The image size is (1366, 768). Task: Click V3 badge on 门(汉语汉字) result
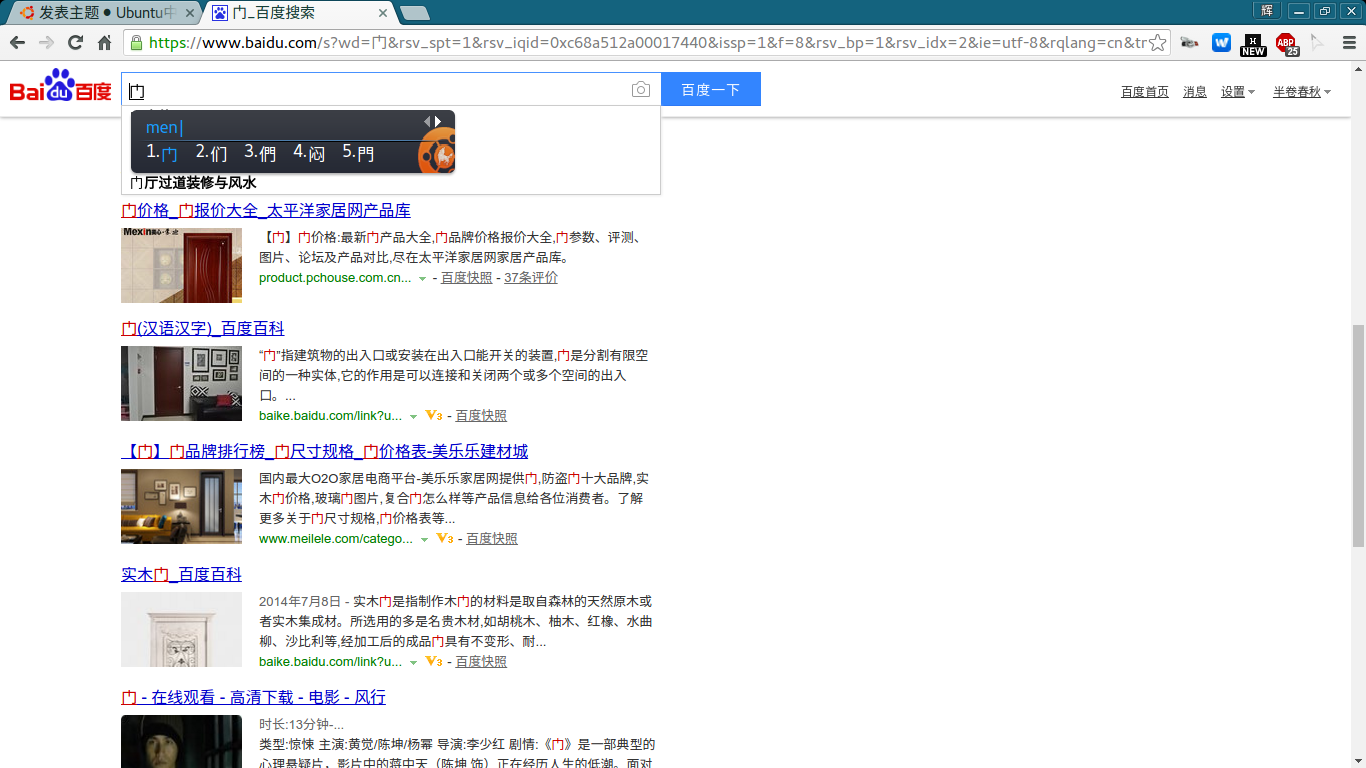(x=434, y=415)
